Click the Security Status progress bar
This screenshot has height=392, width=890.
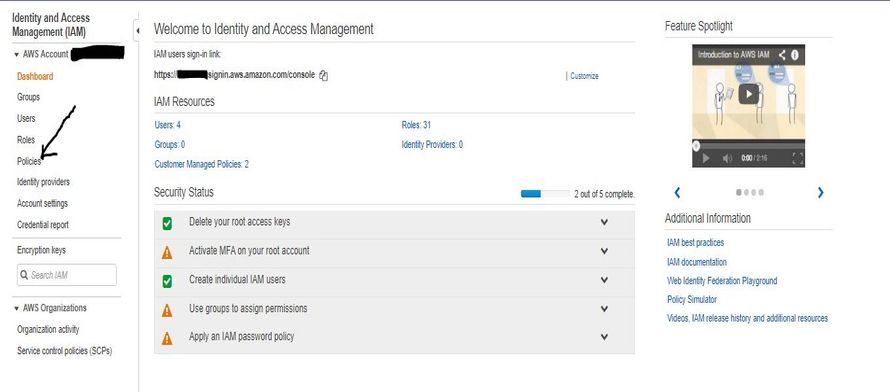tap(545, 194)
